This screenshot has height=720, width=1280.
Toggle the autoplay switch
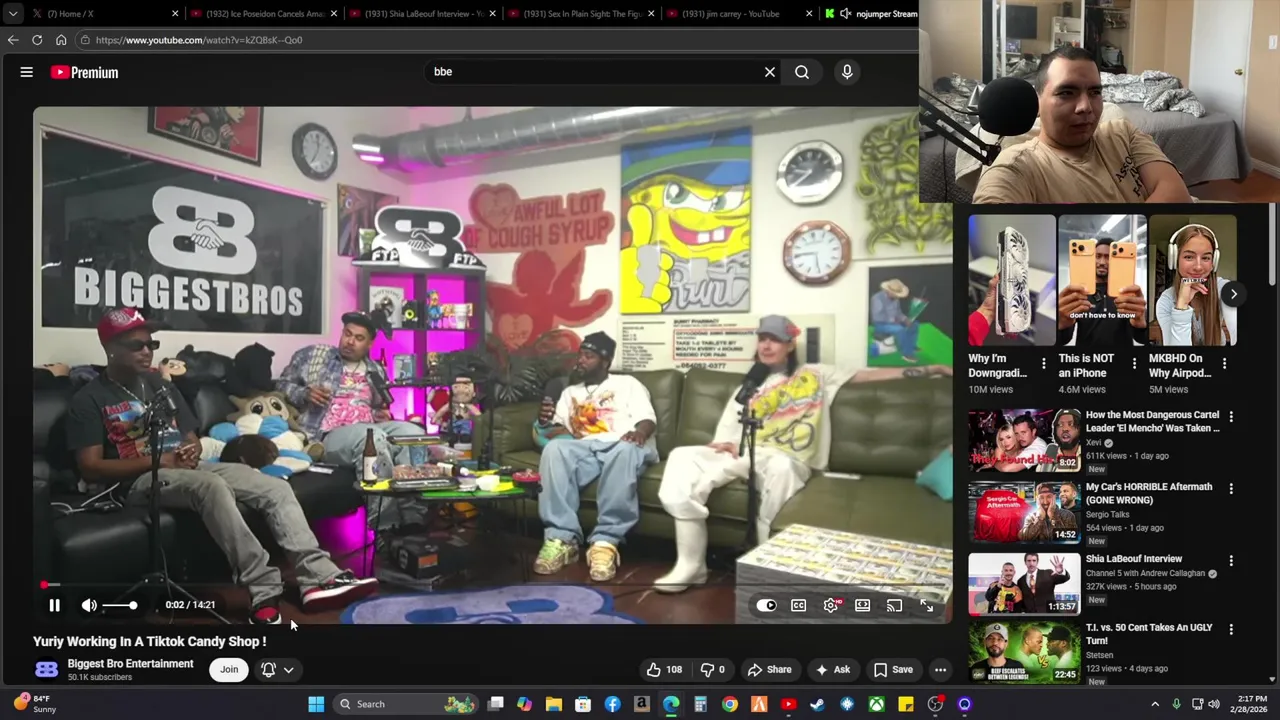point(766,605)
